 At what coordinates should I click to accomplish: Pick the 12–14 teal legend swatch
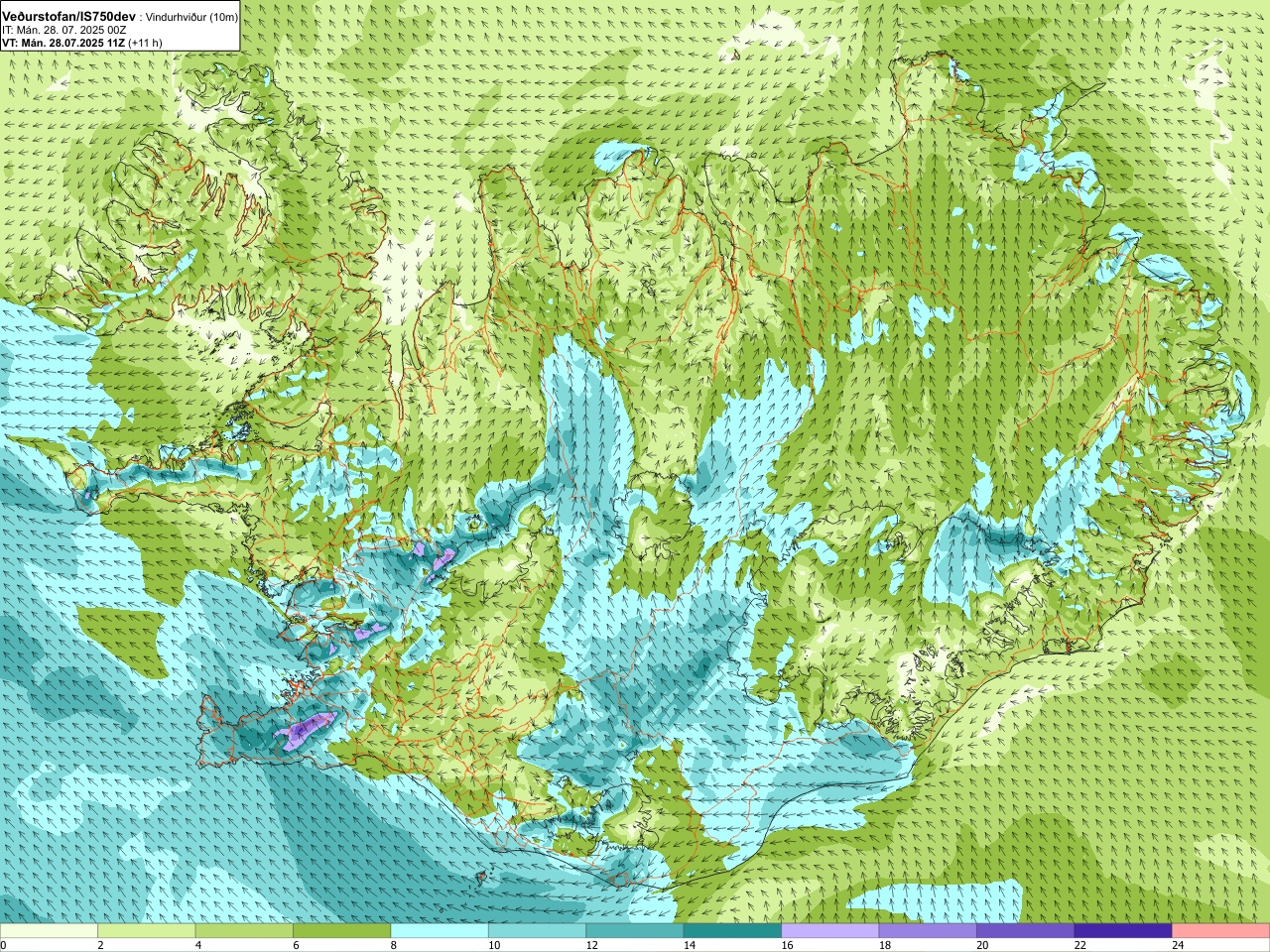tap(635, 931)
